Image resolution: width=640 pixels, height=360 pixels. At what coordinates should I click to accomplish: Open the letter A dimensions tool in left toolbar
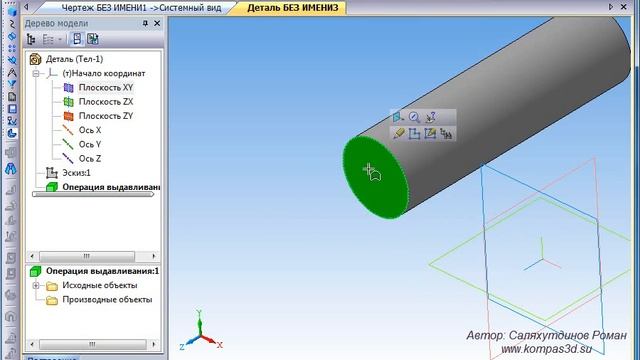coord(11,73)
